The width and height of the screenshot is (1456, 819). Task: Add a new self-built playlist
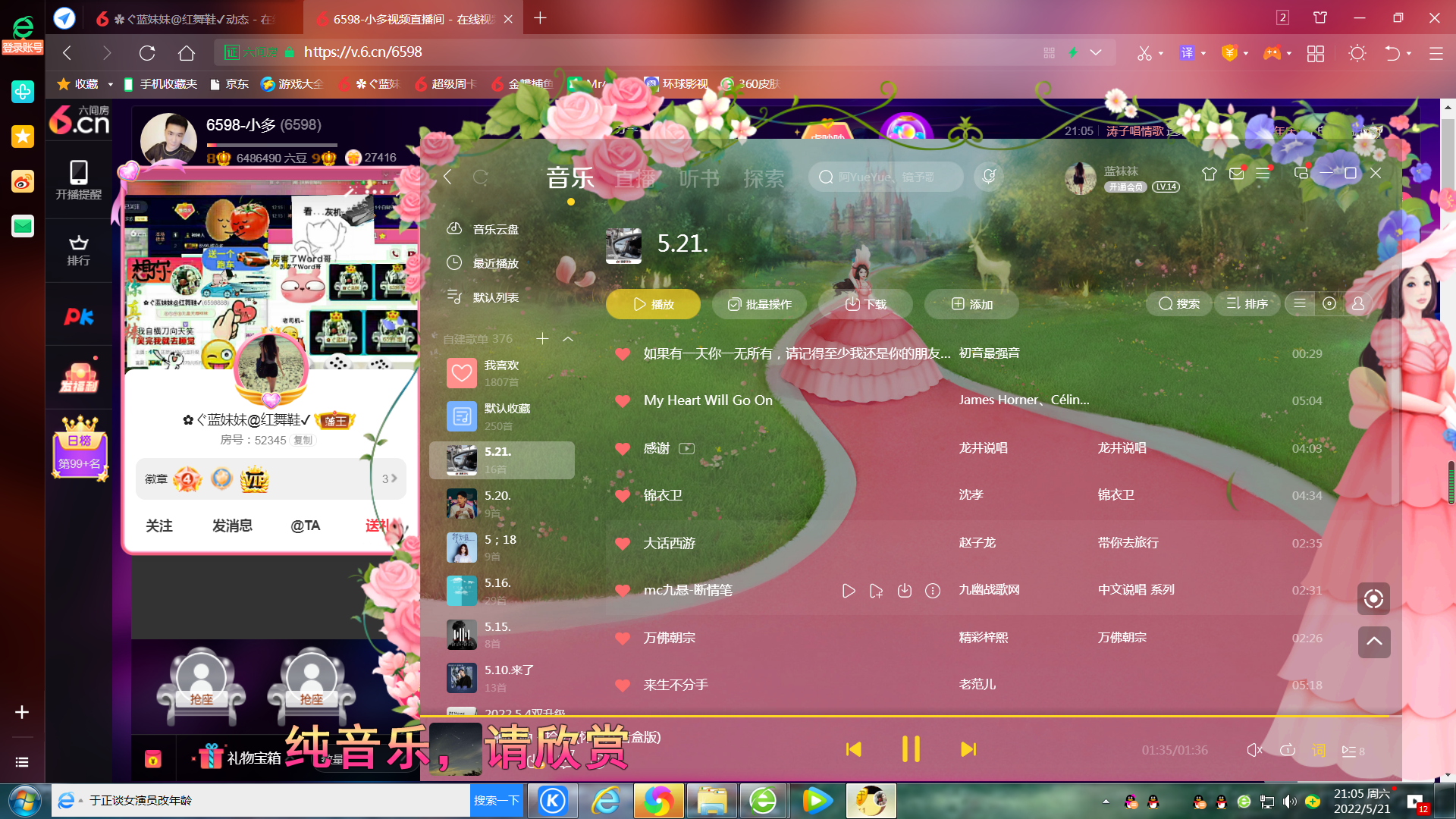(542, 339)
